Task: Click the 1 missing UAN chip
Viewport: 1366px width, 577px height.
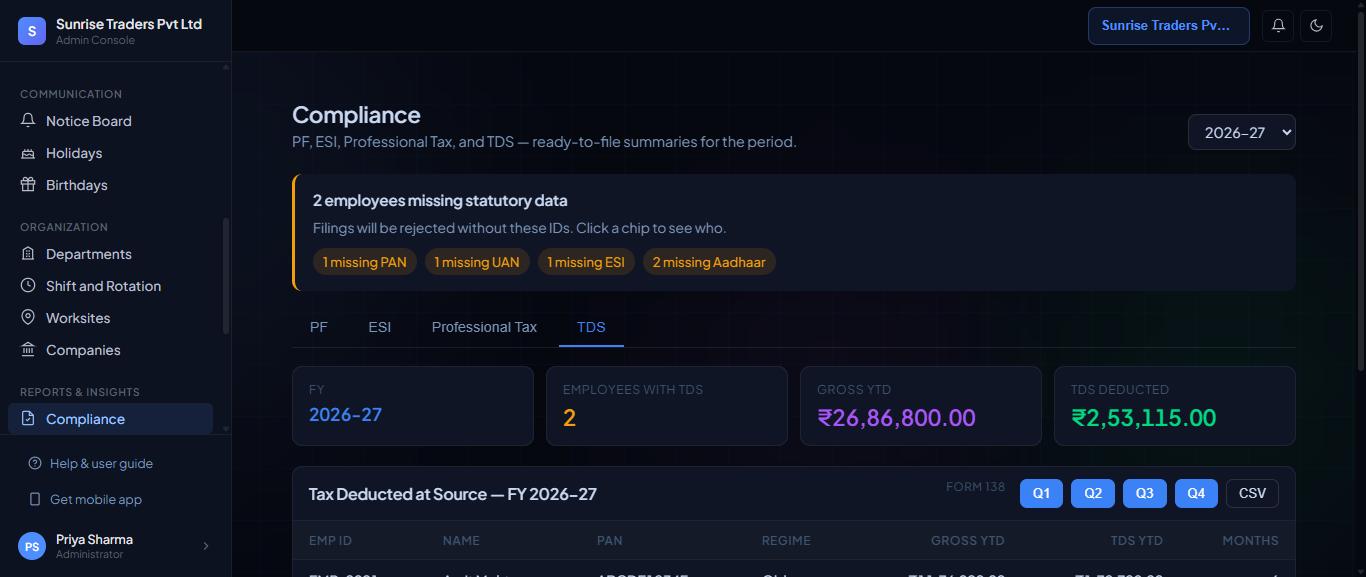Action: [x=477, y=262]
